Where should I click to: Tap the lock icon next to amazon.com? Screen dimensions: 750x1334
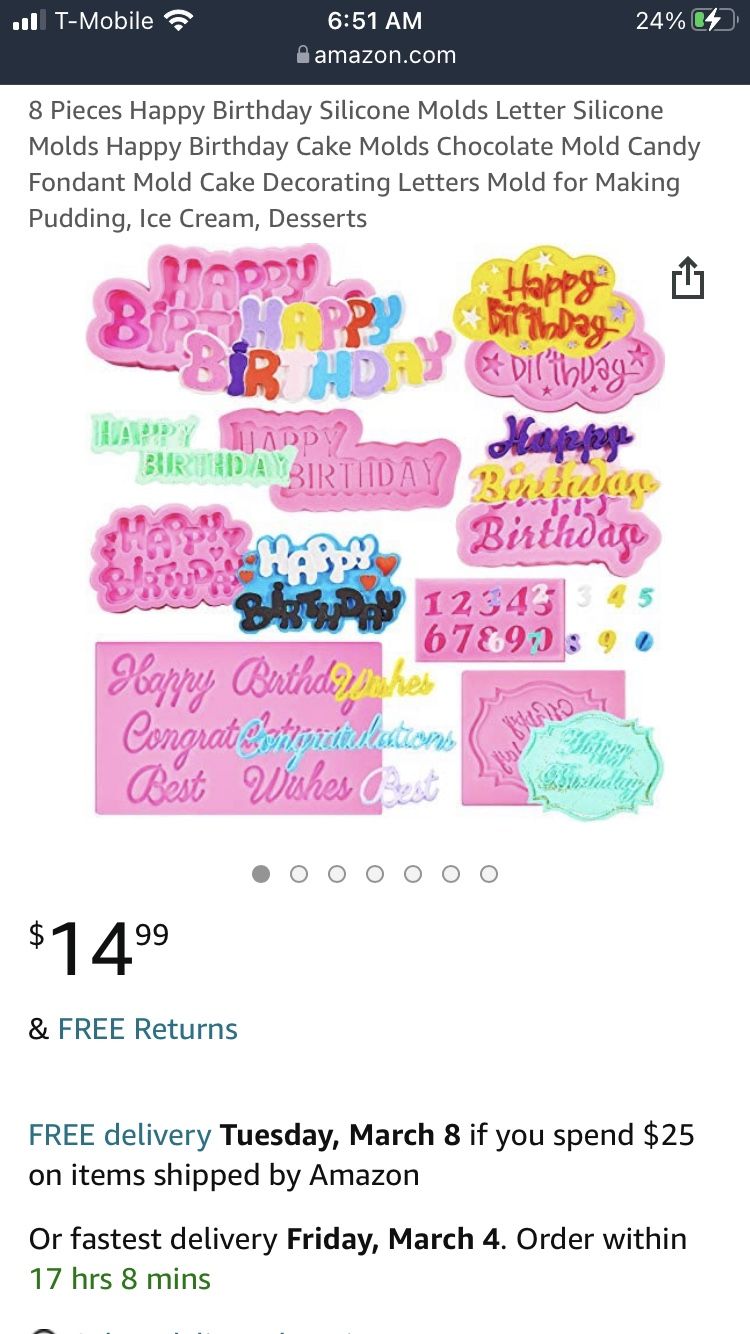[303, 56]
